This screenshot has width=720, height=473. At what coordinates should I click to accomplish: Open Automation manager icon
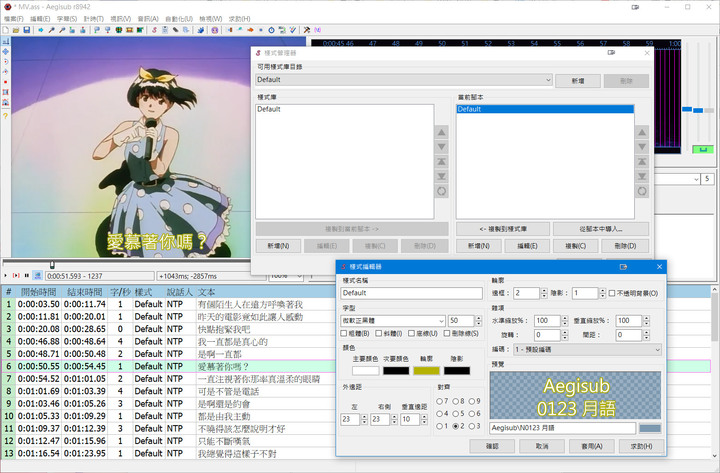[x=201, y=30]
